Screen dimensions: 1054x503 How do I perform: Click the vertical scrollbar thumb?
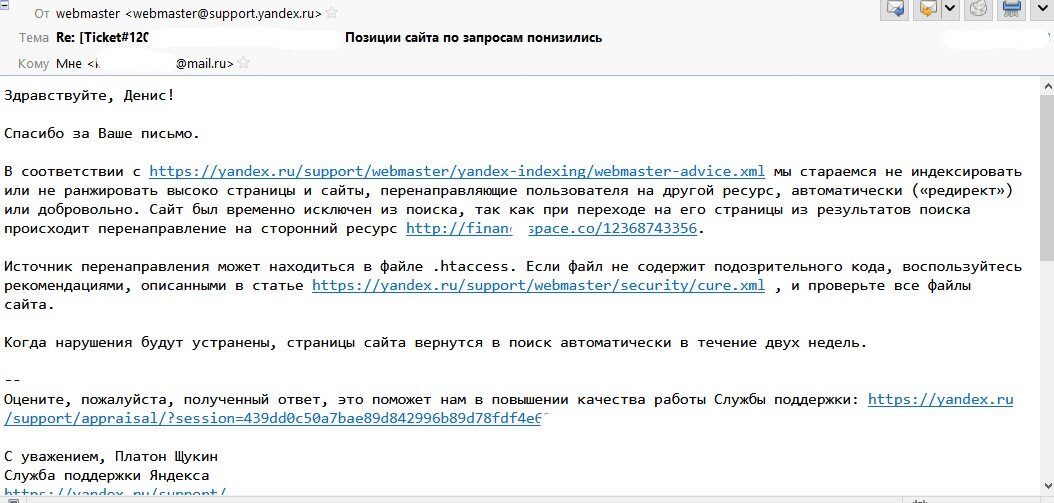coord(1047,176)
